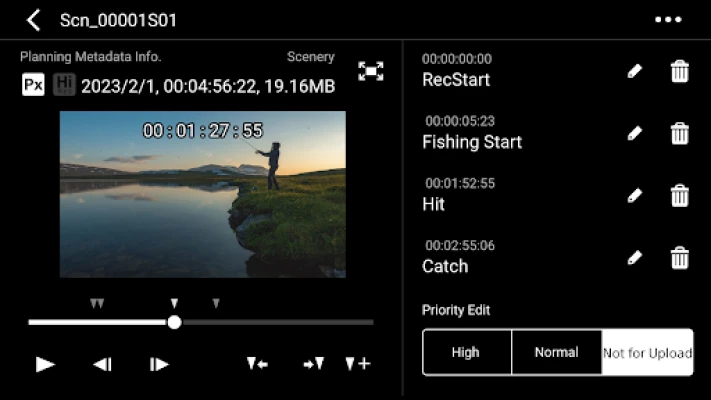
Task: Add a new essence mark
Action: 358,363
